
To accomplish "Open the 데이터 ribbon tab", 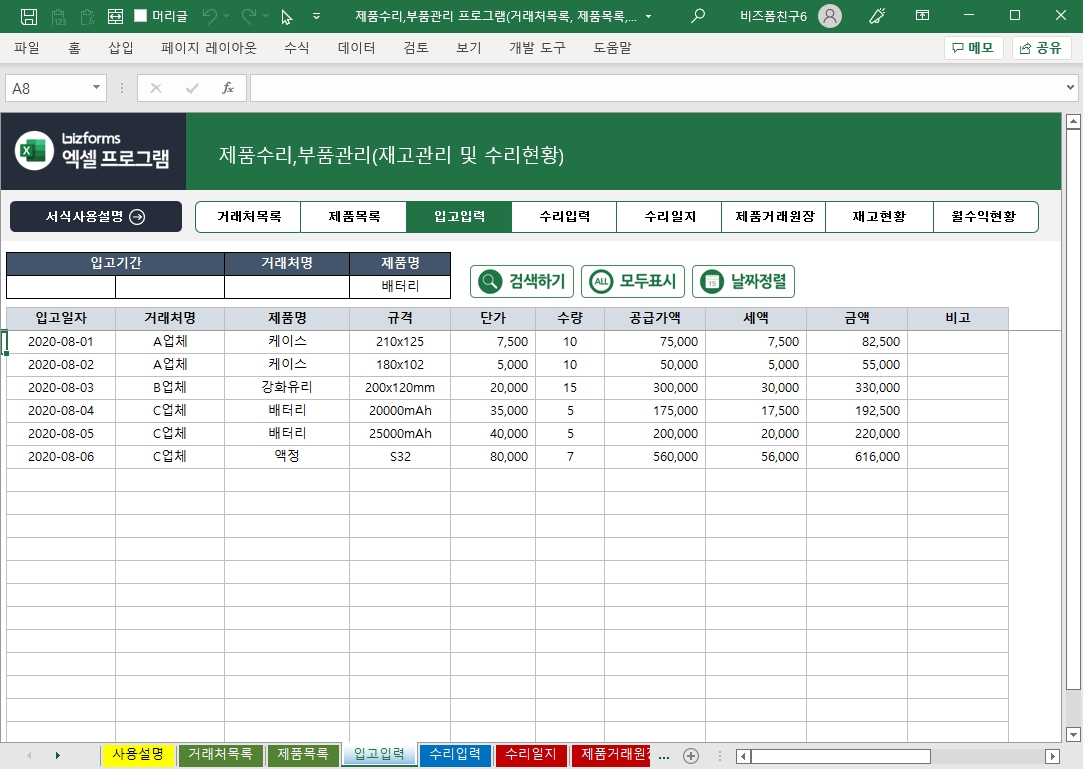I will point(357,47).
